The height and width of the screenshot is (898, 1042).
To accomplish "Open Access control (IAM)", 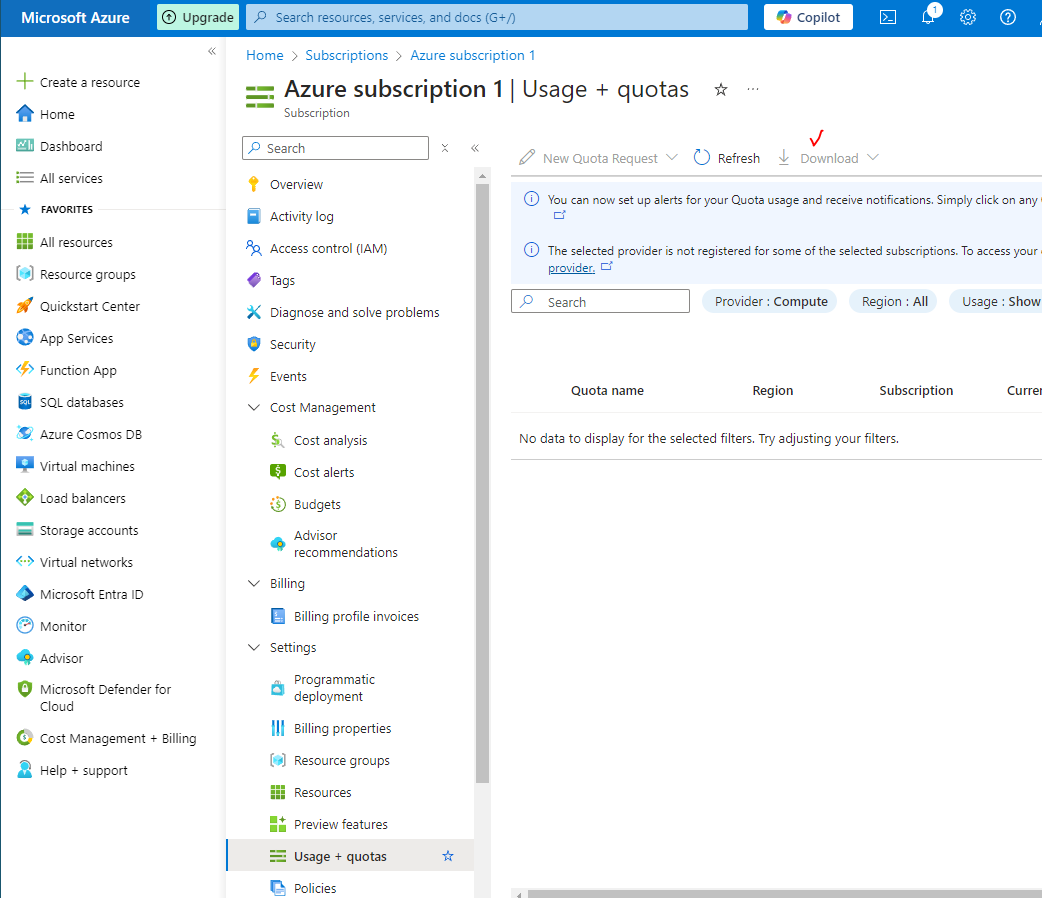I will tap(328, 249).
